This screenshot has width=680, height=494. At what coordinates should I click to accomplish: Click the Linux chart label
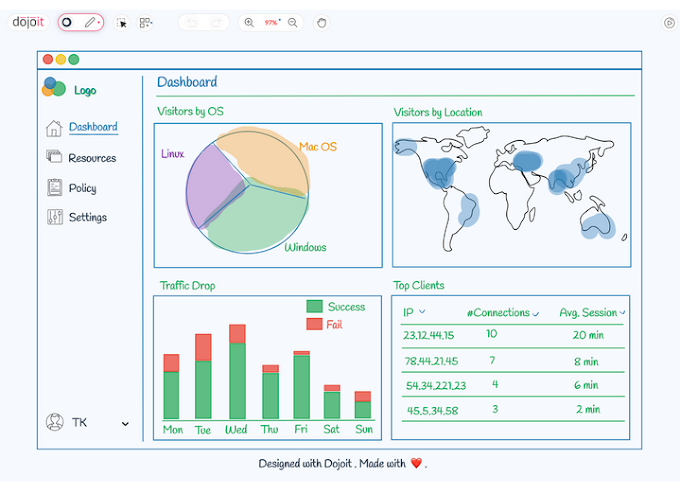[x=173, y=154]
